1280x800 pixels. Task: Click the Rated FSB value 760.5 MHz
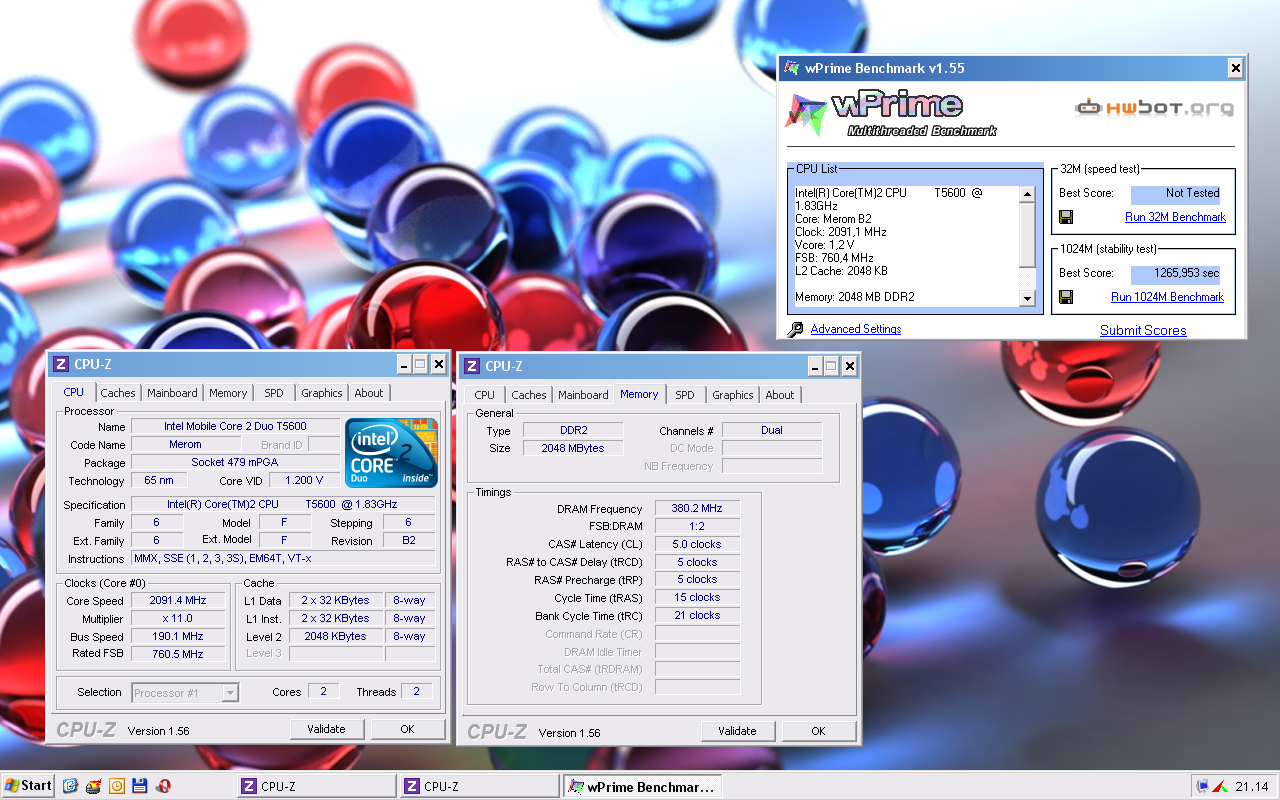(178, 654)
